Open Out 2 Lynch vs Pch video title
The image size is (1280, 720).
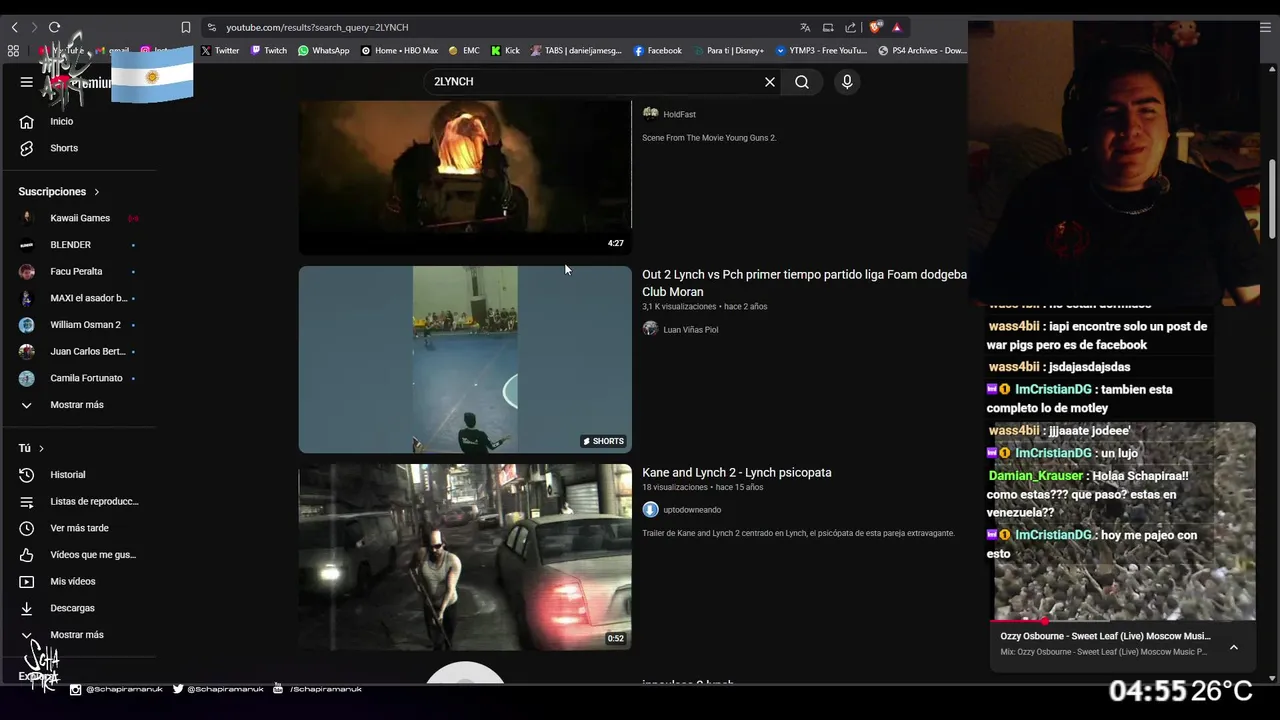tap(804, 283)
